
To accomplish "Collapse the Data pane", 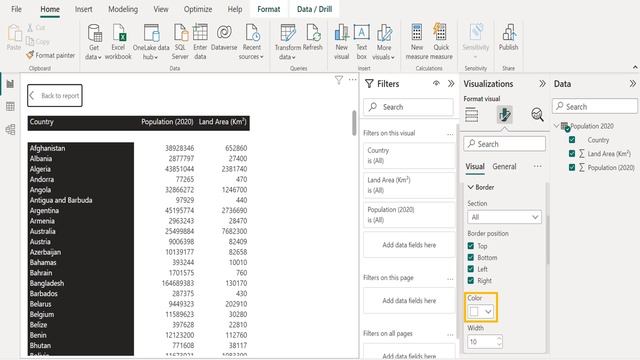I will coord(632,84).
